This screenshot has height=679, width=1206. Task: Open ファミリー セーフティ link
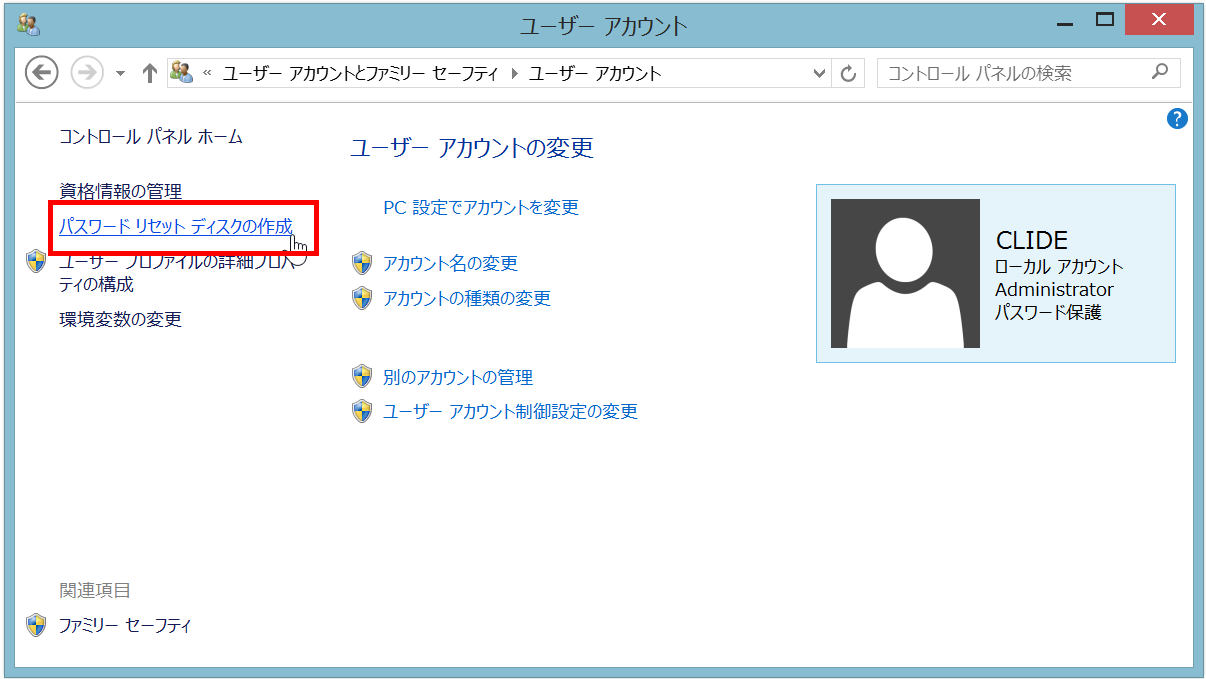point(125,626)
